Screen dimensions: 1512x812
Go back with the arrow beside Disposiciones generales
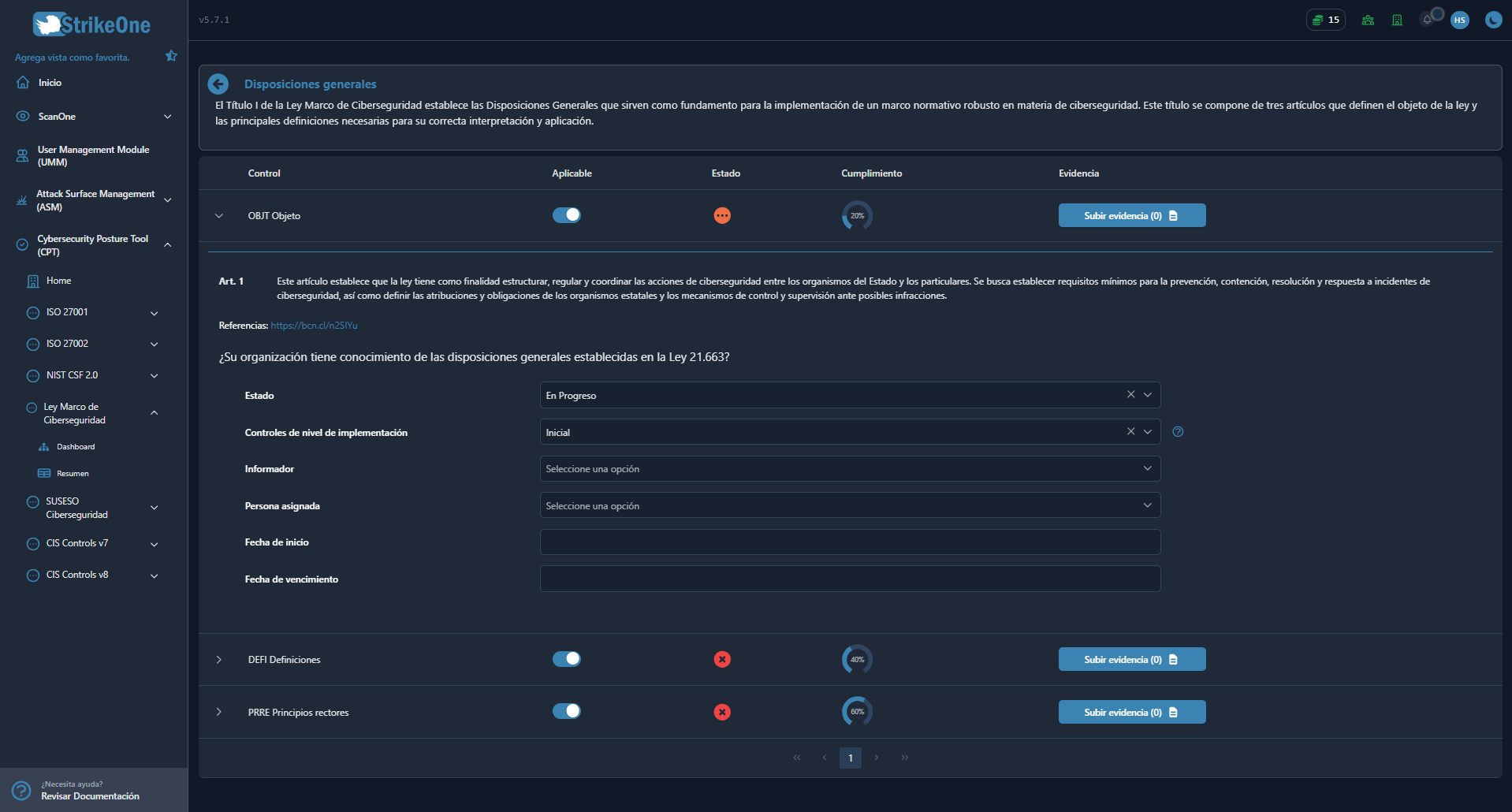pos(218,84)
